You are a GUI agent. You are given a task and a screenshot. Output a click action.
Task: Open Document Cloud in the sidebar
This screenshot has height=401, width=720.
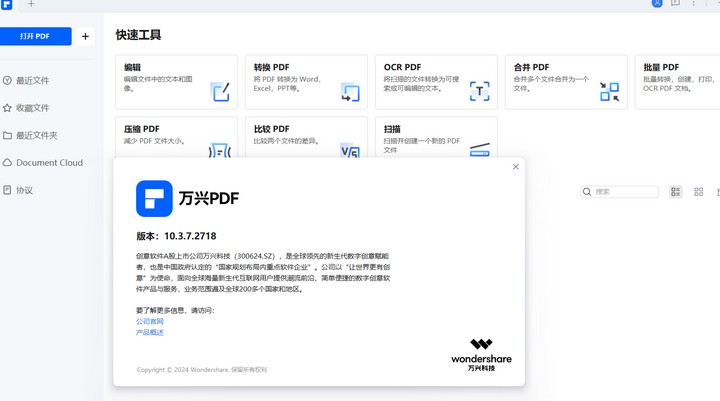tap(49, 163)
